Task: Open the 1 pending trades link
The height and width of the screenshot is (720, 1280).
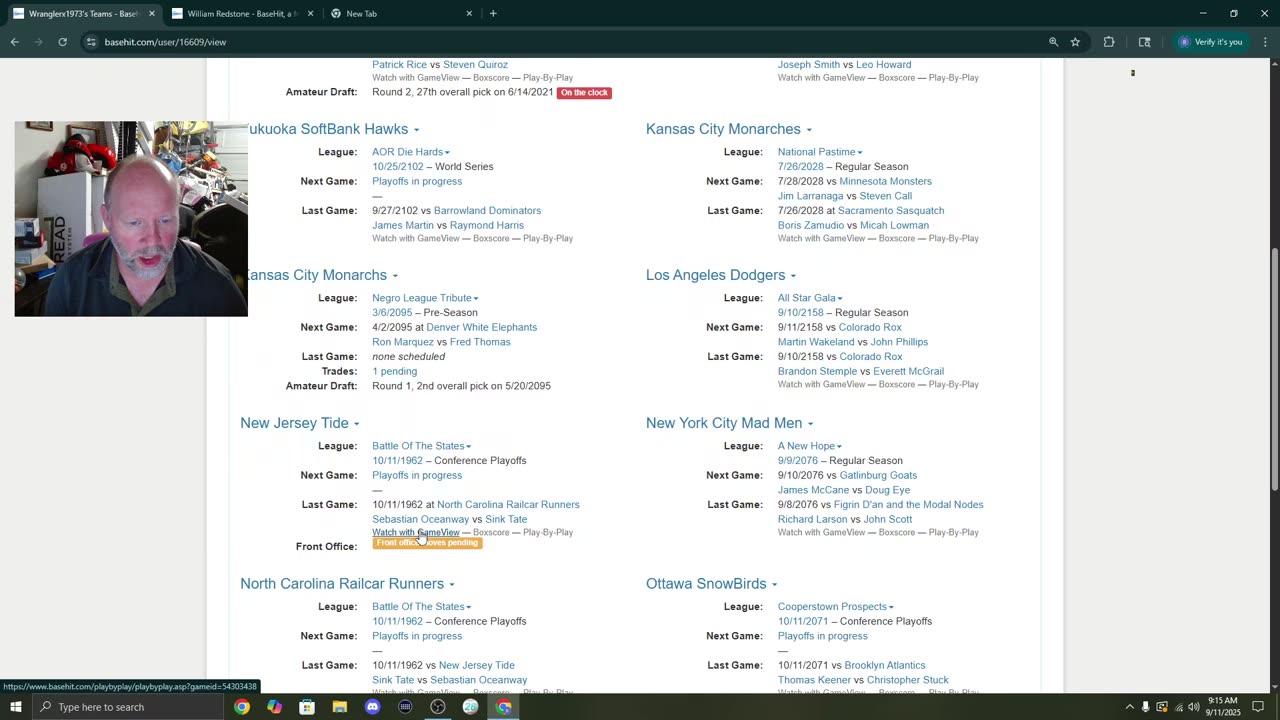Action: point(394,371)
